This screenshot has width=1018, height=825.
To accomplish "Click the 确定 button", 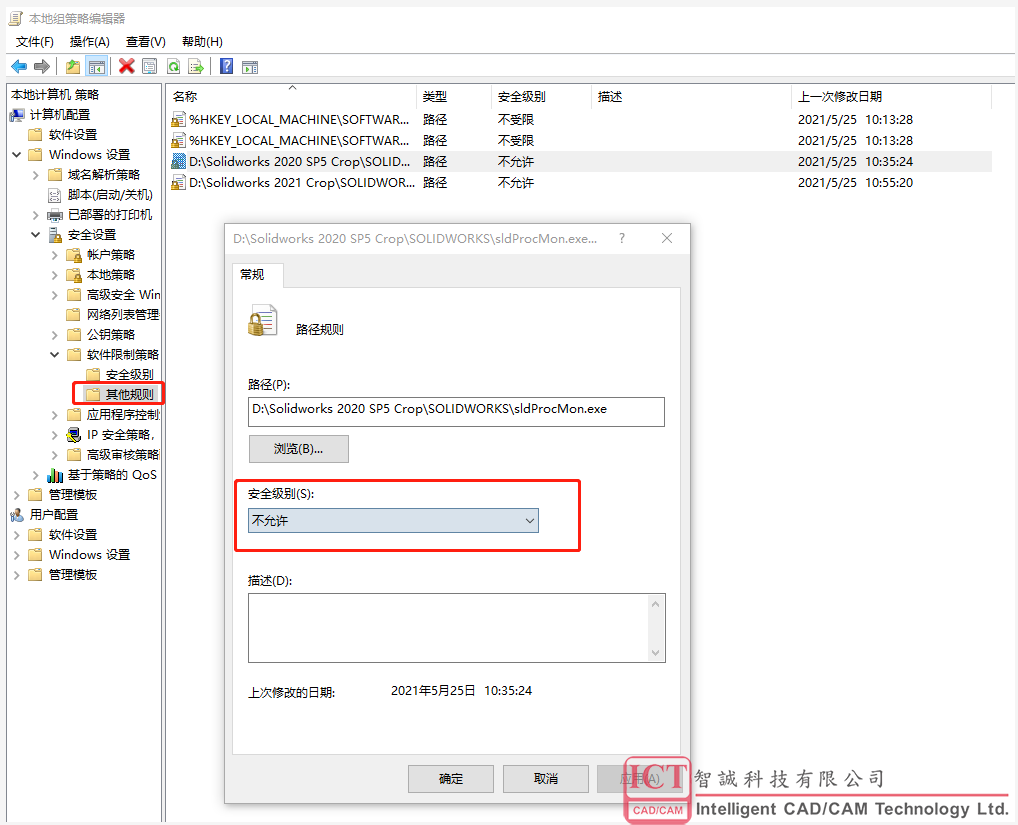I will [451, 779].
